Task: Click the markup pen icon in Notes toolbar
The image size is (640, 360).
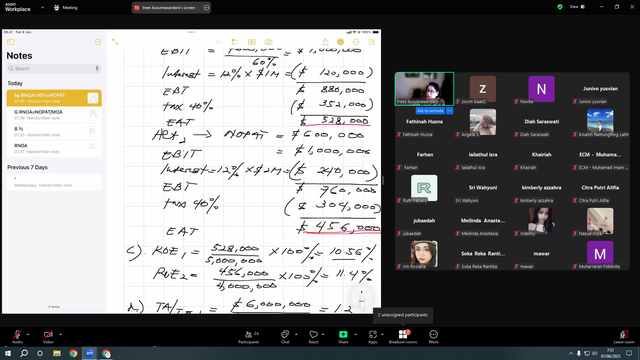Action: (340, 42)
